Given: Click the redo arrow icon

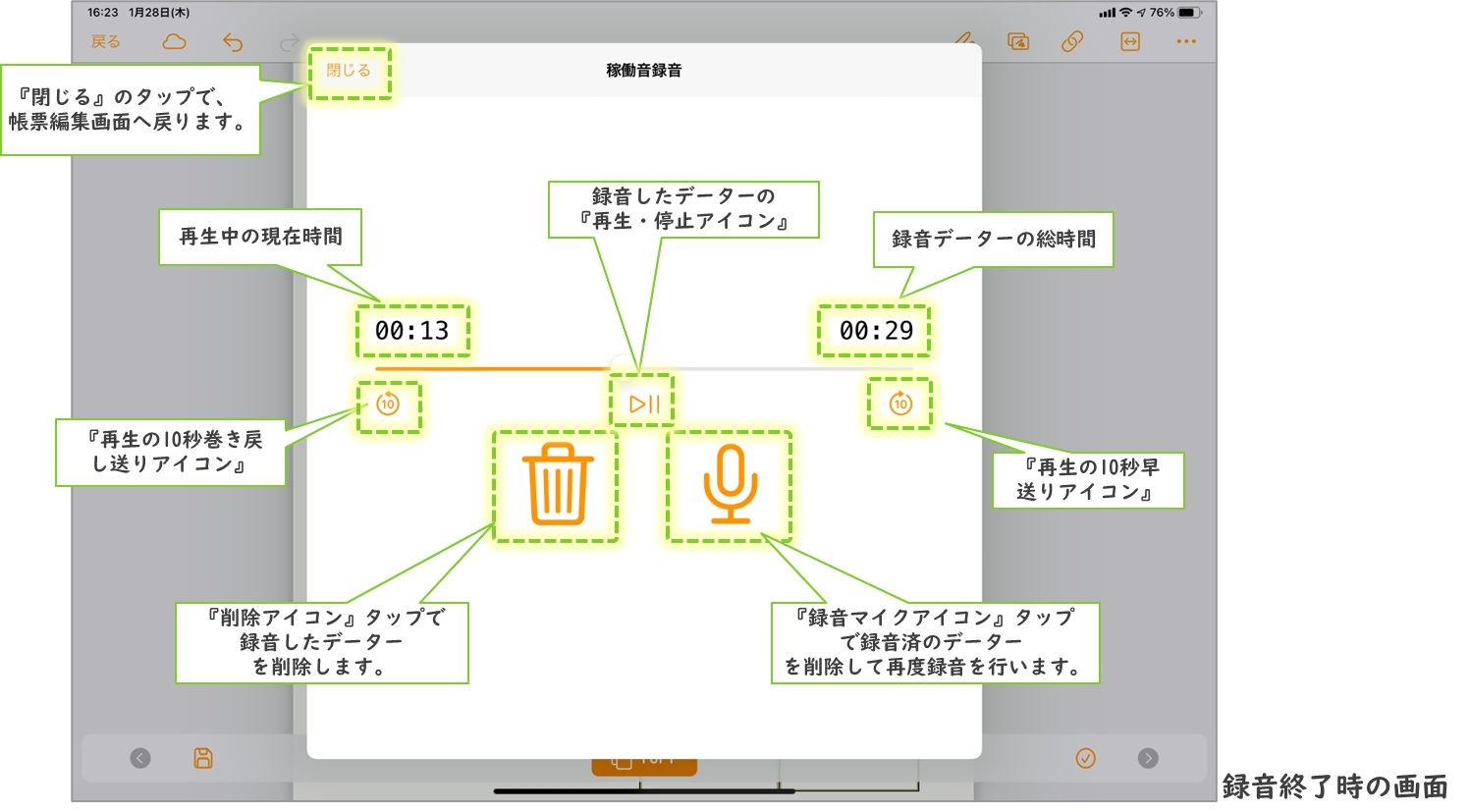Looking at the screenshot, I should click(289, 42).
